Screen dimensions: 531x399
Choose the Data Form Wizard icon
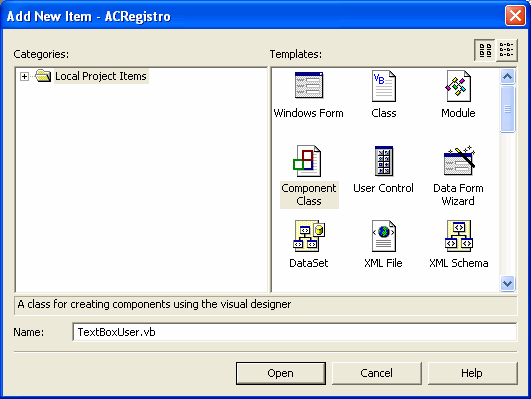point(459,161)
